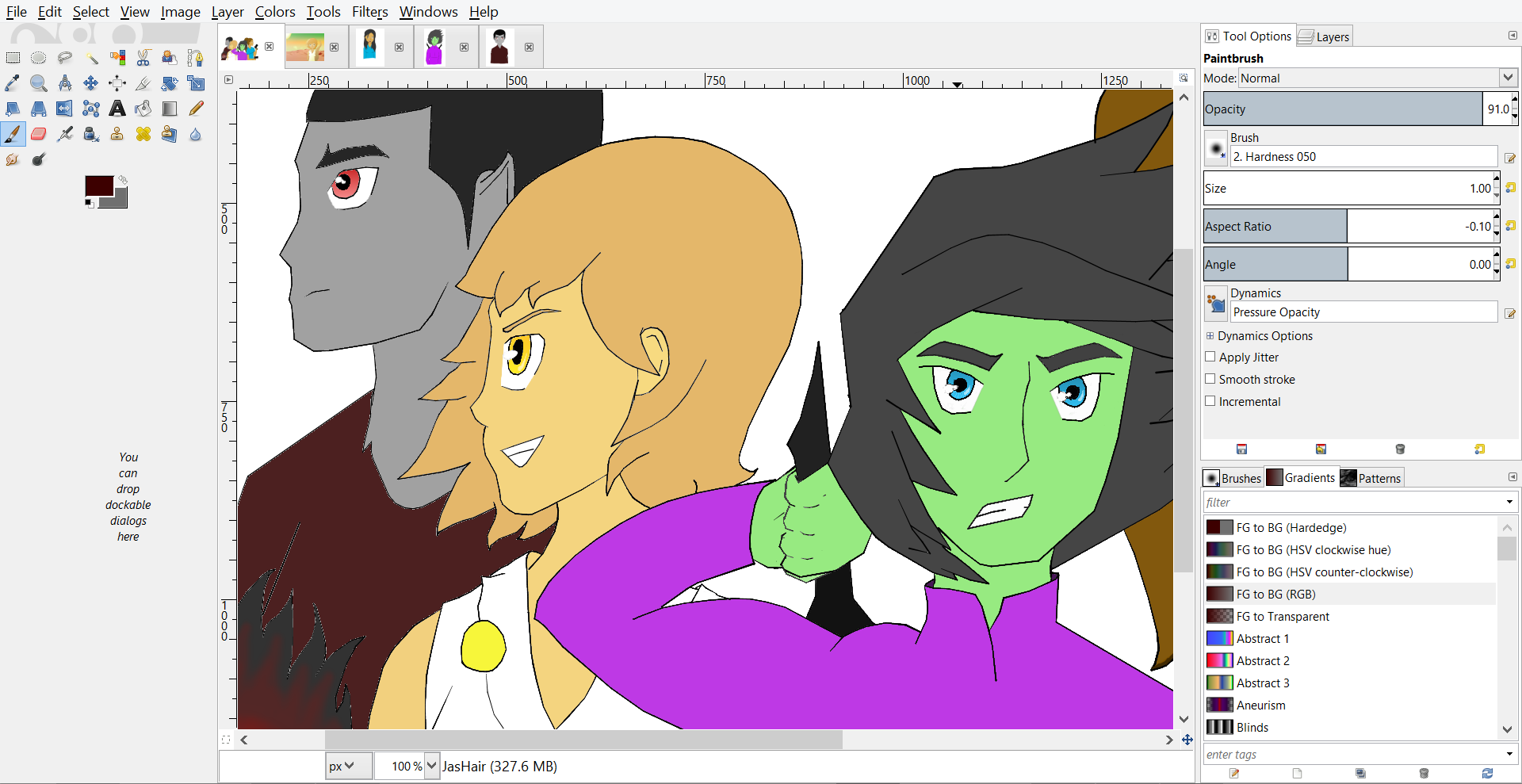
Task: Select the Ellipse Select tool
Action: pyautogui.click(x=38, y=58)
